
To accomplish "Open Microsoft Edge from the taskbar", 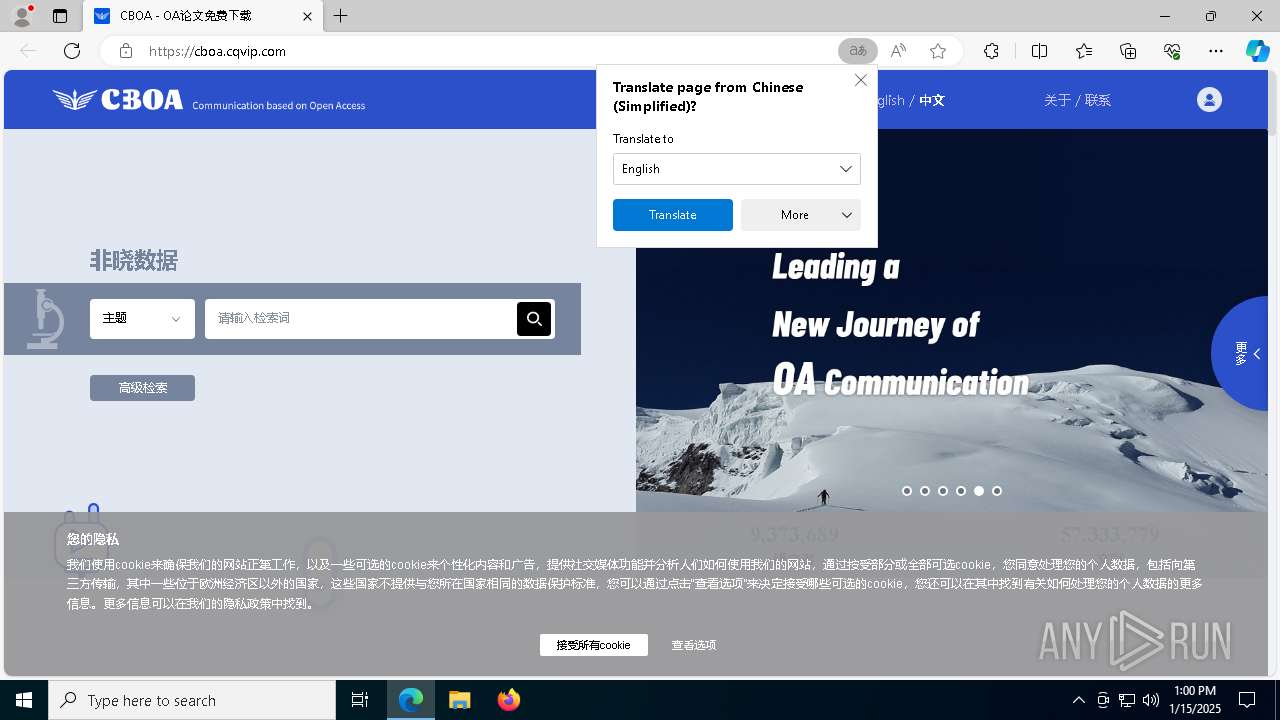I will (x=411, y=700).
